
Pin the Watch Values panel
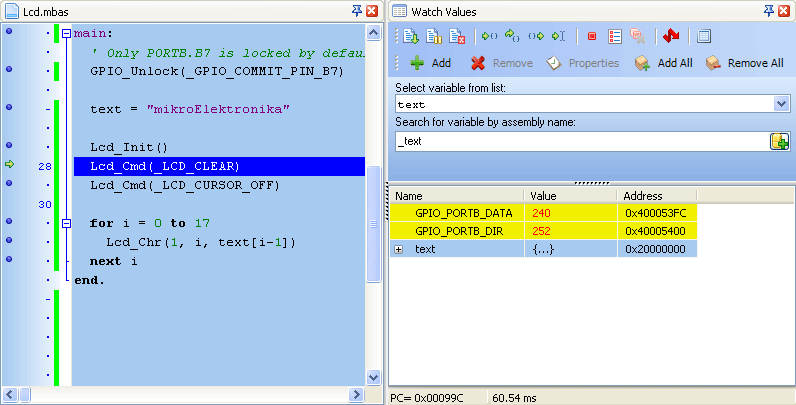tap(770, 11)
